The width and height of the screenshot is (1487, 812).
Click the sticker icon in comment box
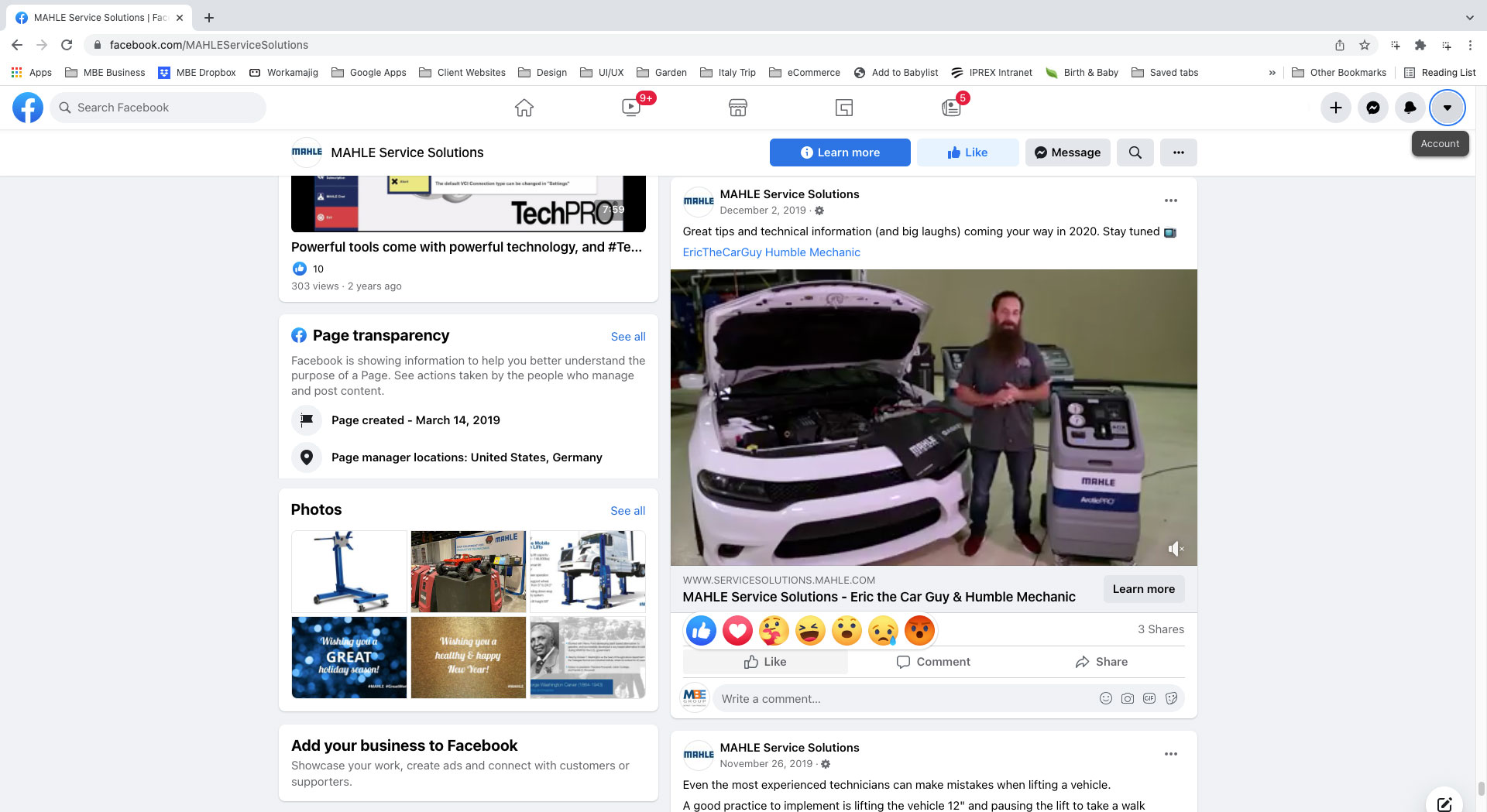pyautogui.click(x=1171, y=698)
